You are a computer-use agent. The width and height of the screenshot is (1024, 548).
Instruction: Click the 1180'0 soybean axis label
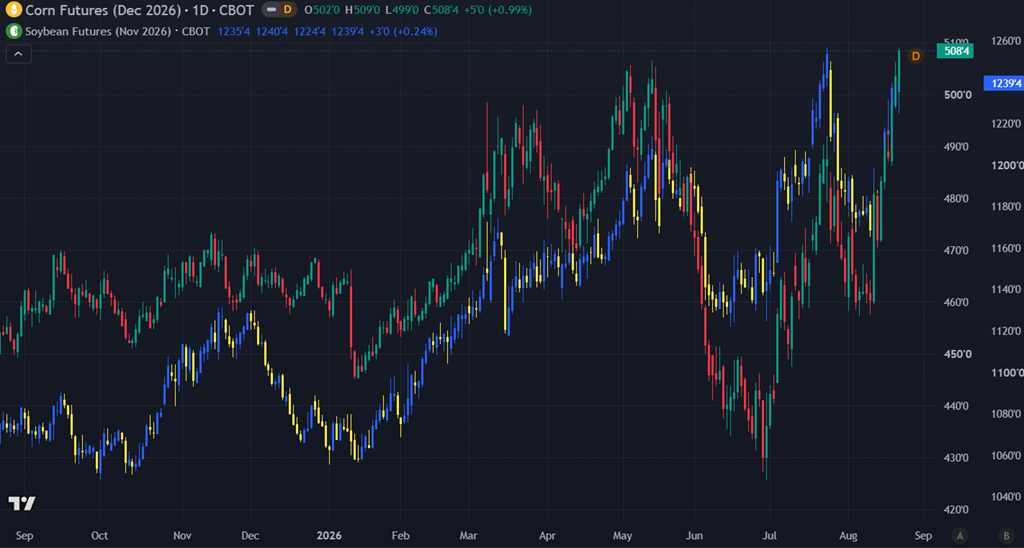1006,206
